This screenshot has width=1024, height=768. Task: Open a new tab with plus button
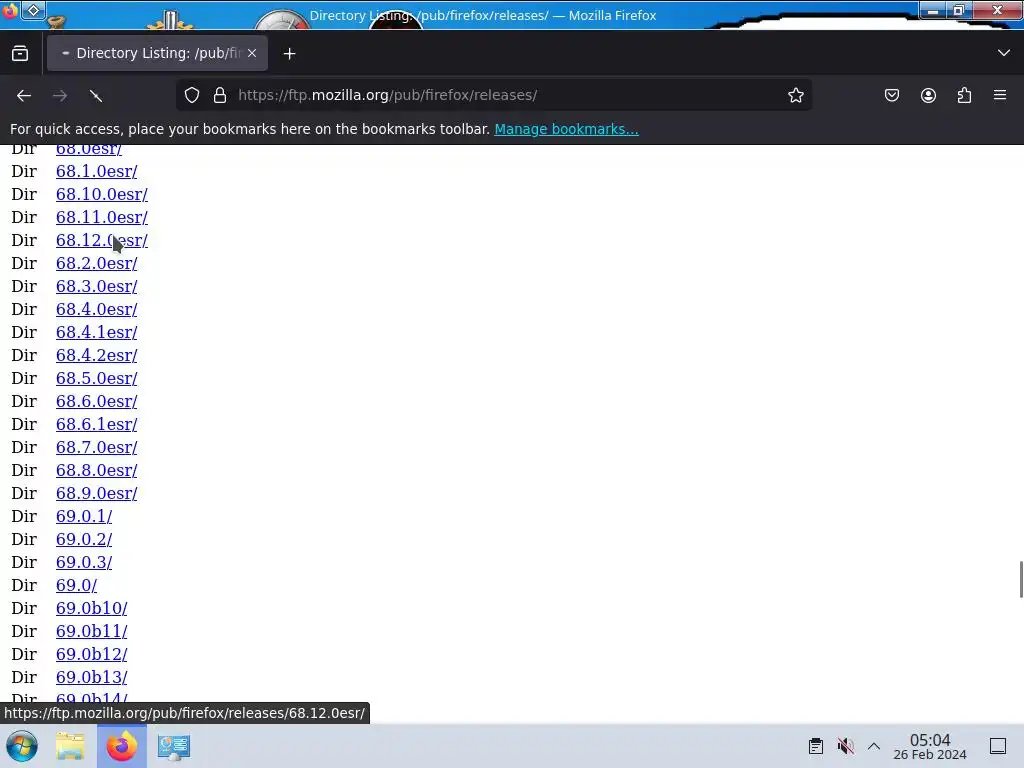pyautogui.click(x=289, y=54)
